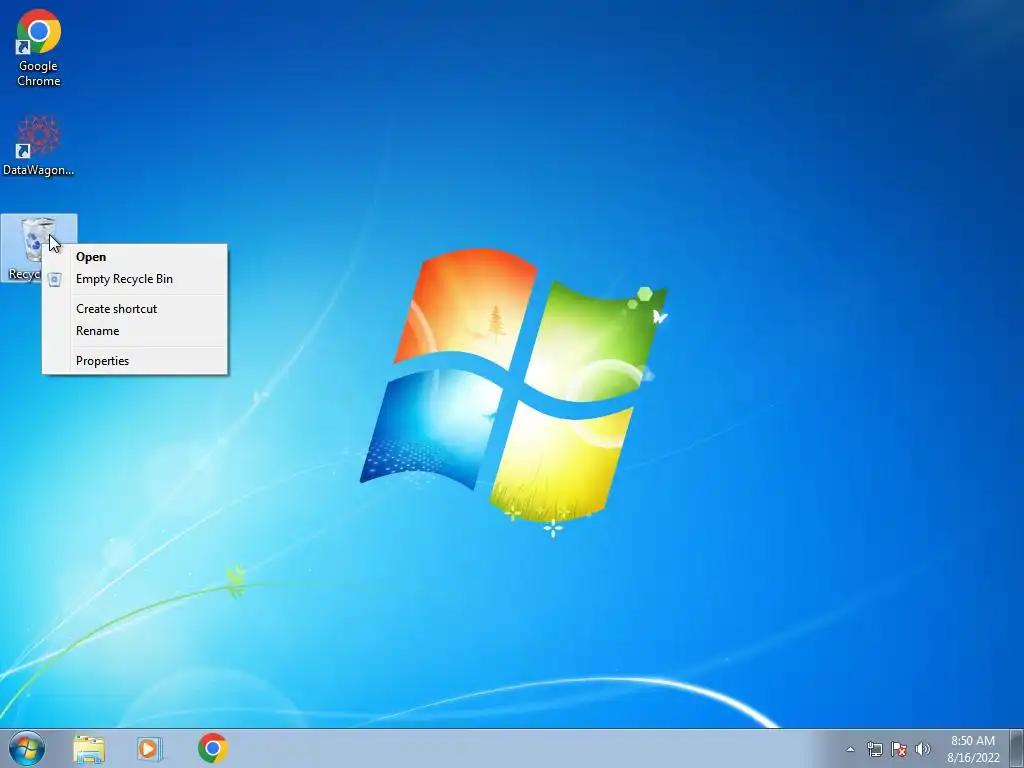Select Create shortcut menu entry
Viewport: 1024px width, 768px height.
(x=135, y=309)
